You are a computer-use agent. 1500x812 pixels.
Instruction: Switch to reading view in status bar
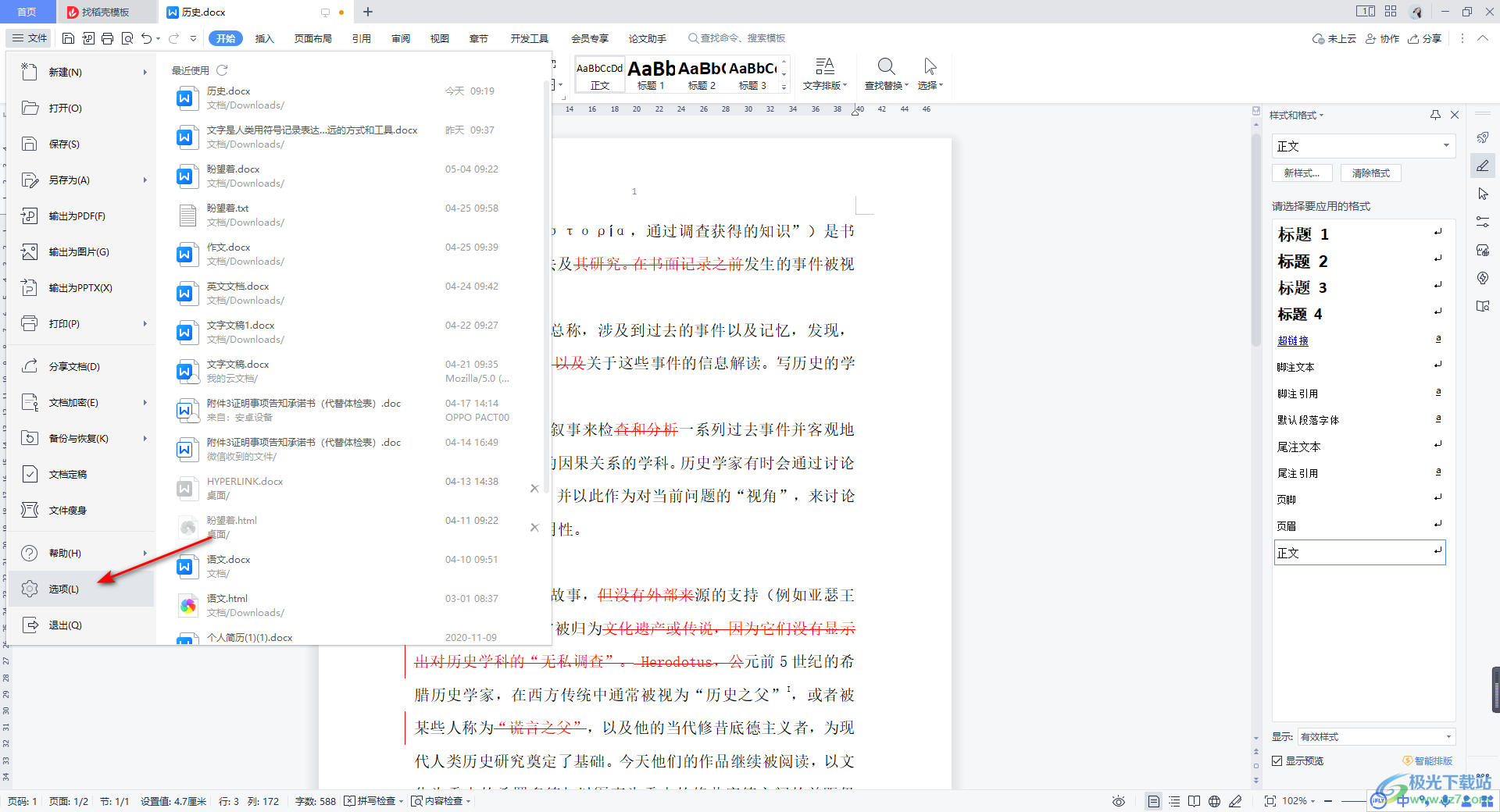click(x=1194, y=801)
